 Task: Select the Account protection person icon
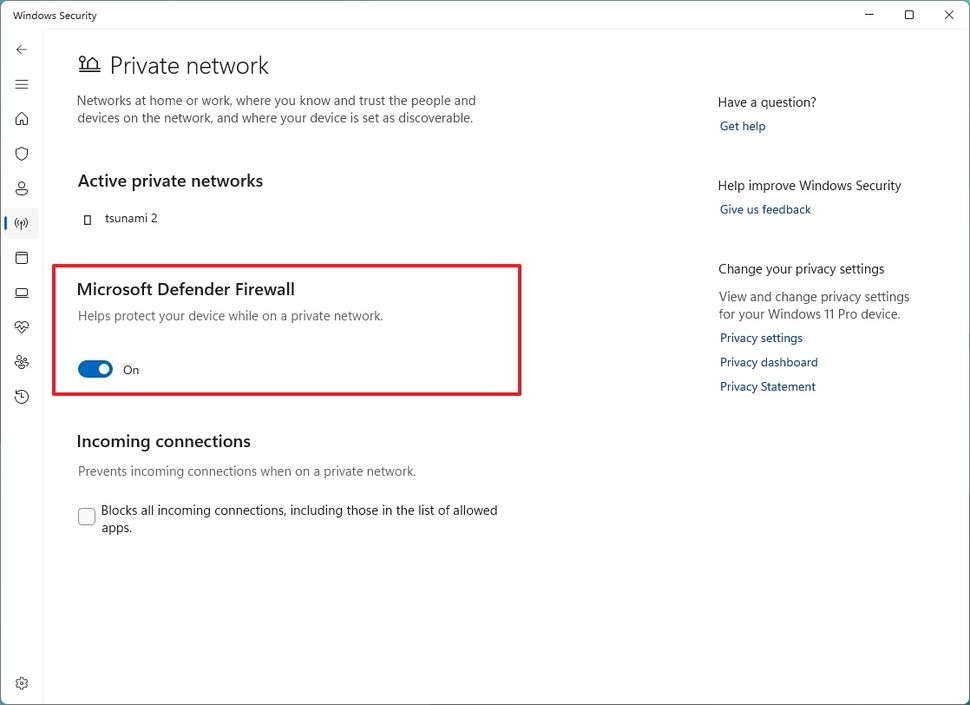pos(21,188)
